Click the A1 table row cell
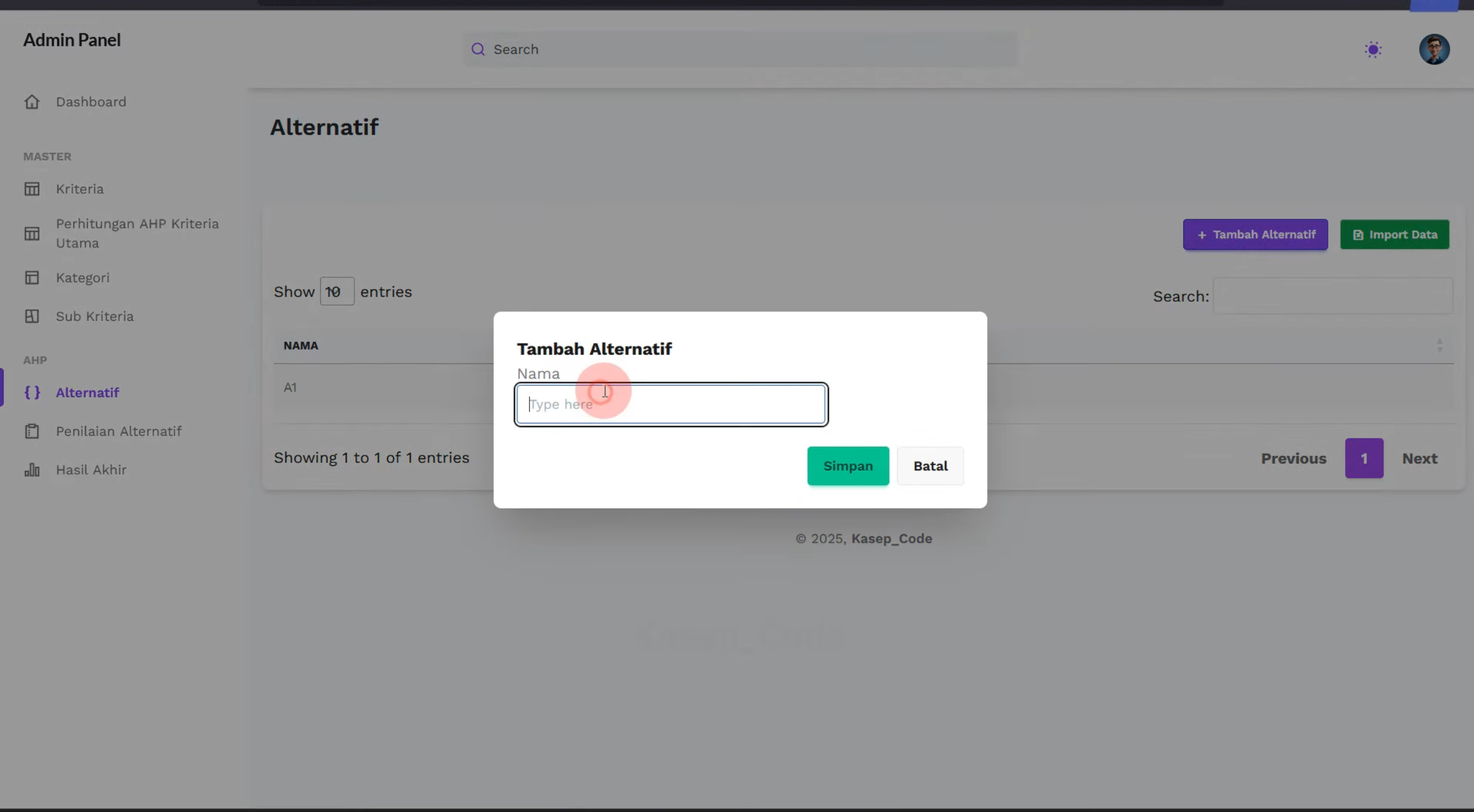The width and height of the screenshot is (1474, 812). [290, 388]
